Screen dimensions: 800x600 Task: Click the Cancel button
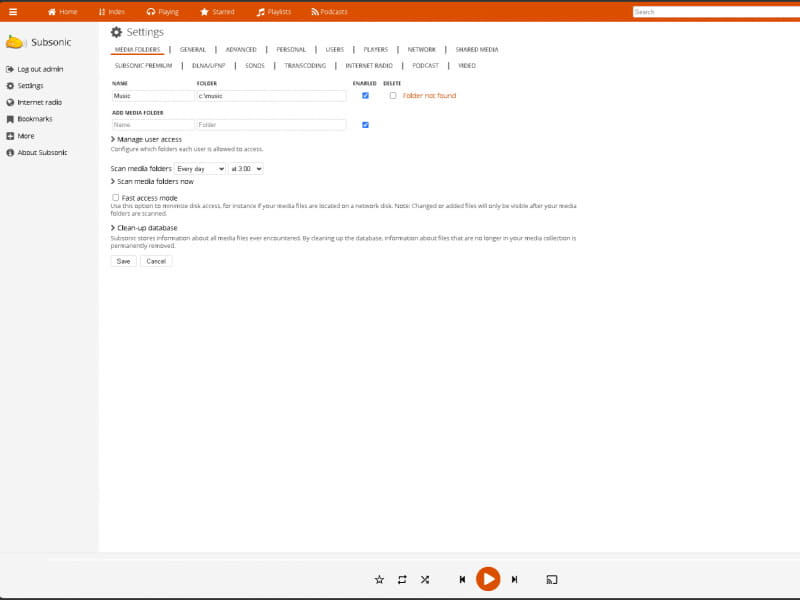tap(156, 261)
